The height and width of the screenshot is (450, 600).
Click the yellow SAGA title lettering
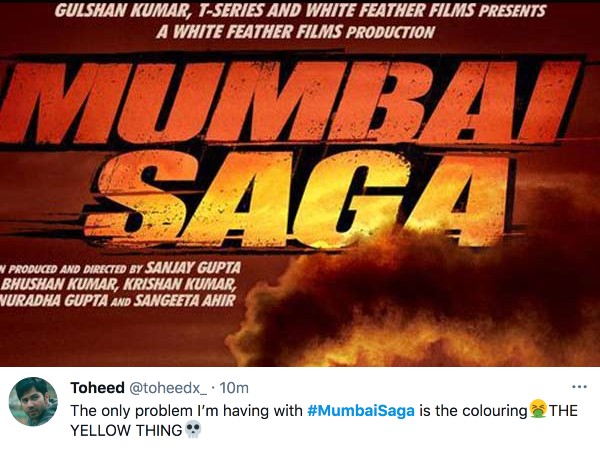pyautogui.click(x=302, y=199)
